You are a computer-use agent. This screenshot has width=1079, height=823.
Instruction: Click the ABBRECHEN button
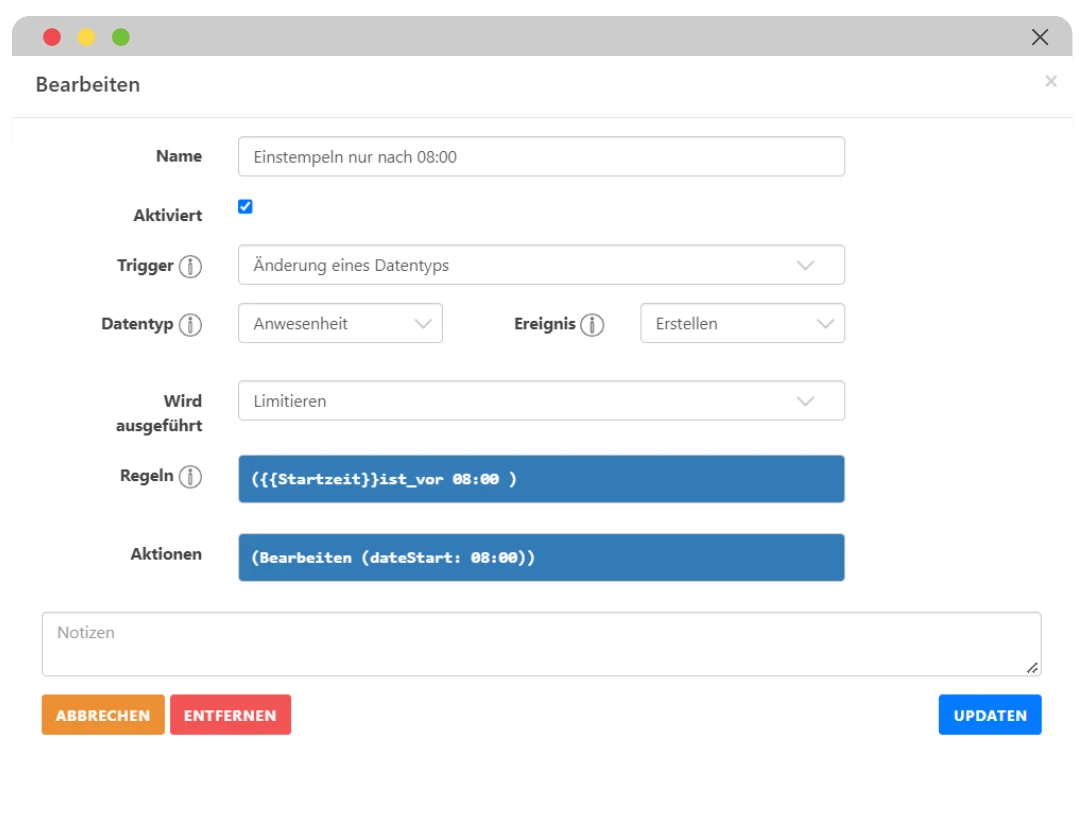pos(102,714)
